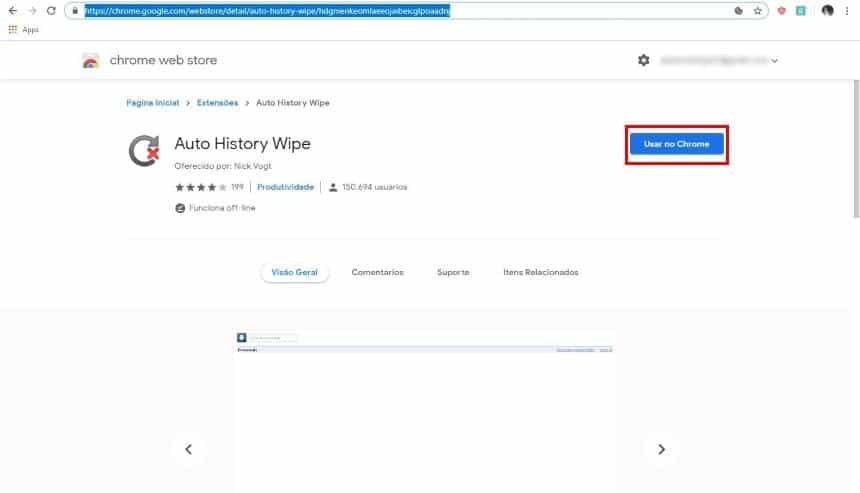The height and width of the screenshot is (493, 860).
Task: Click the Auto History Wipe title heading
Action: (242, 144)
